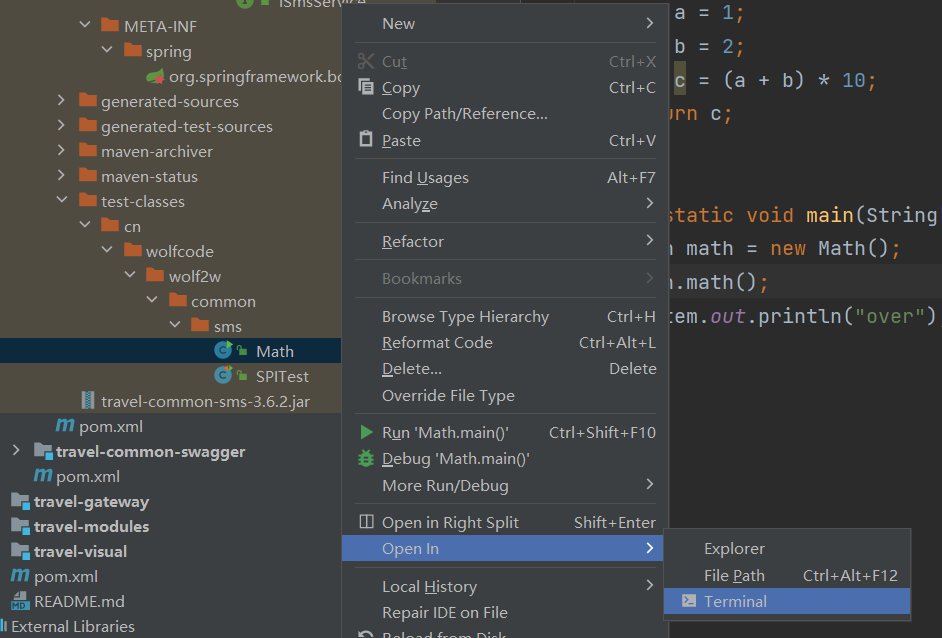Choose Explorer in Open In submenu
Image resolution: width=942 pixels, height=638 pixels.
787,548
